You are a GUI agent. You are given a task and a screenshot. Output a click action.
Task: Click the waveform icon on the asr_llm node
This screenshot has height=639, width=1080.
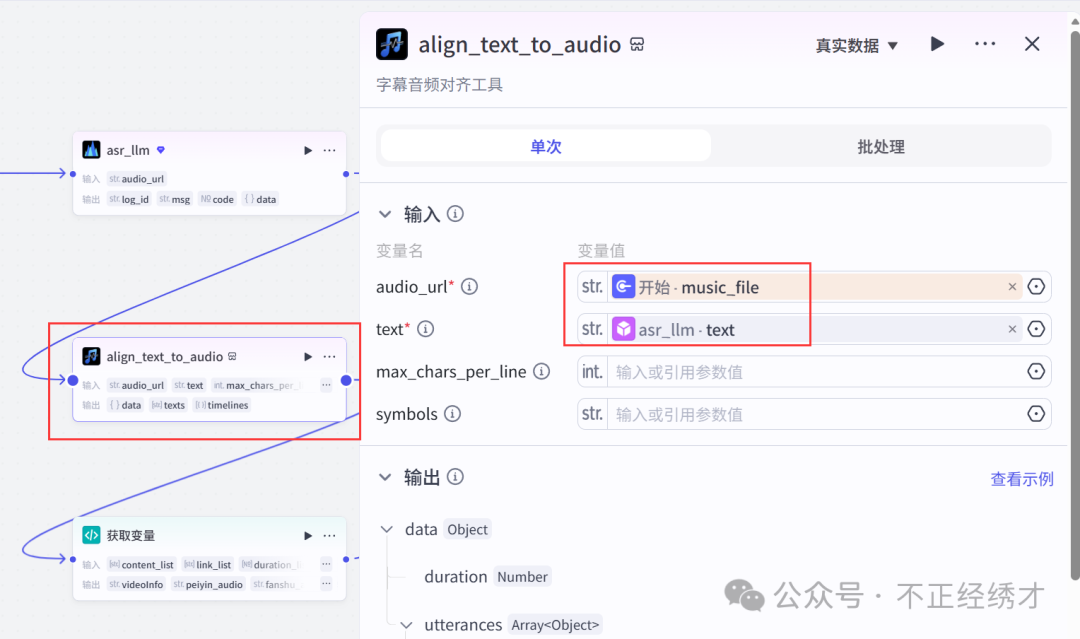tap(92, 149)
